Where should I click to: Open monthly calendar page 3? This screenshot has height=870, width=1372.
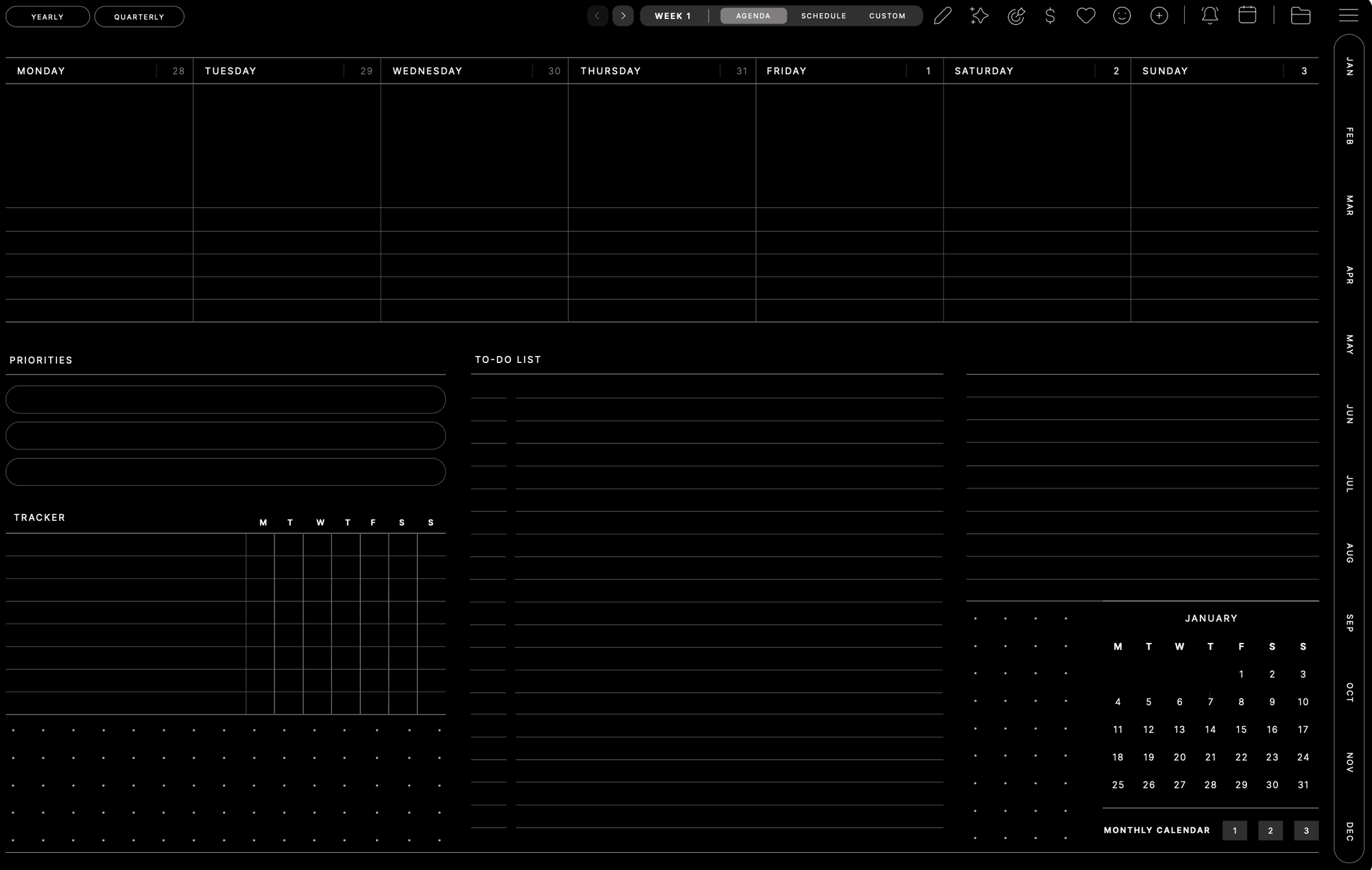(1306, 830)
